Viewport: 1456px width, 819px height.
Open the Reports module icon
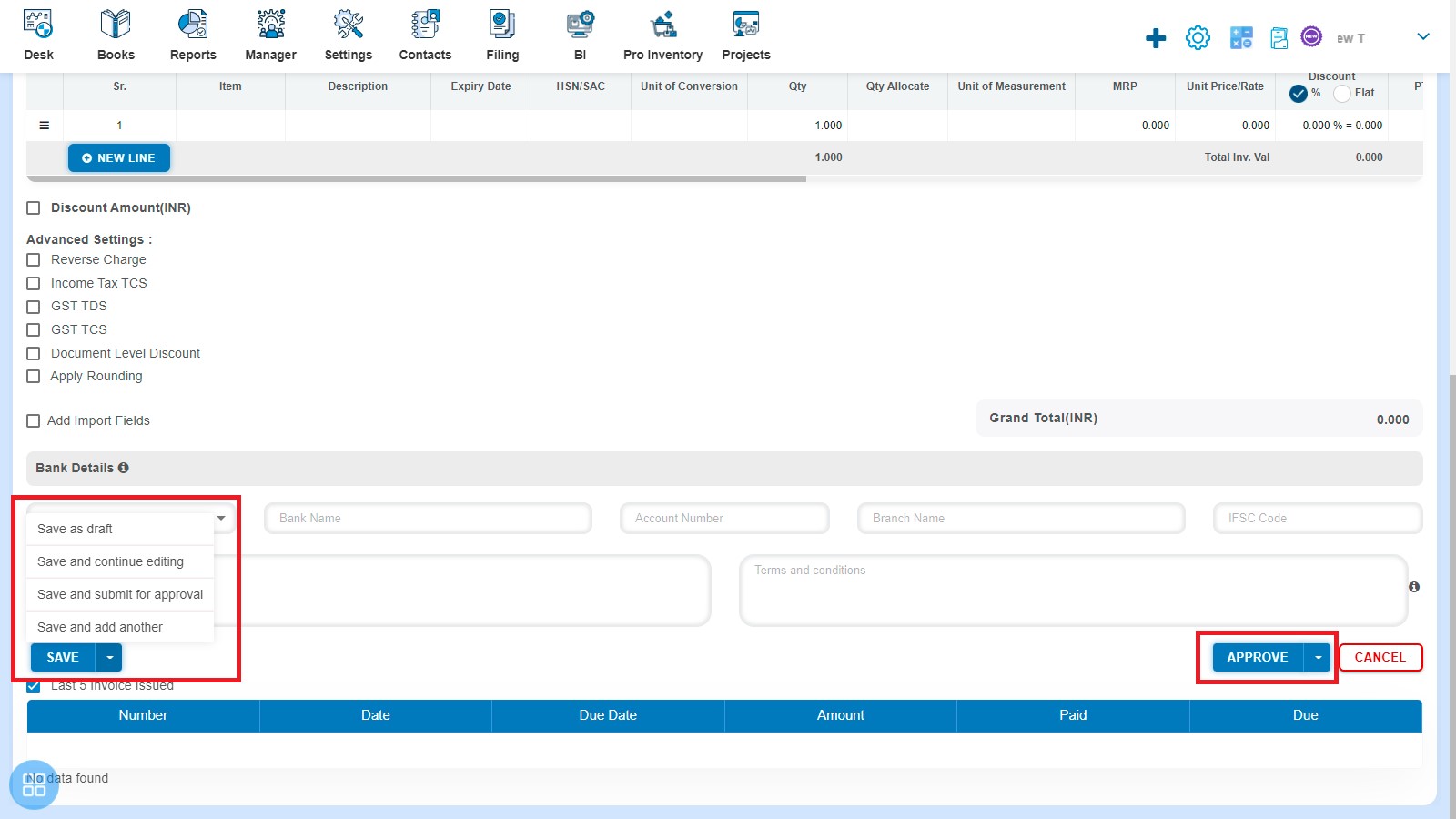pos(193,24)
